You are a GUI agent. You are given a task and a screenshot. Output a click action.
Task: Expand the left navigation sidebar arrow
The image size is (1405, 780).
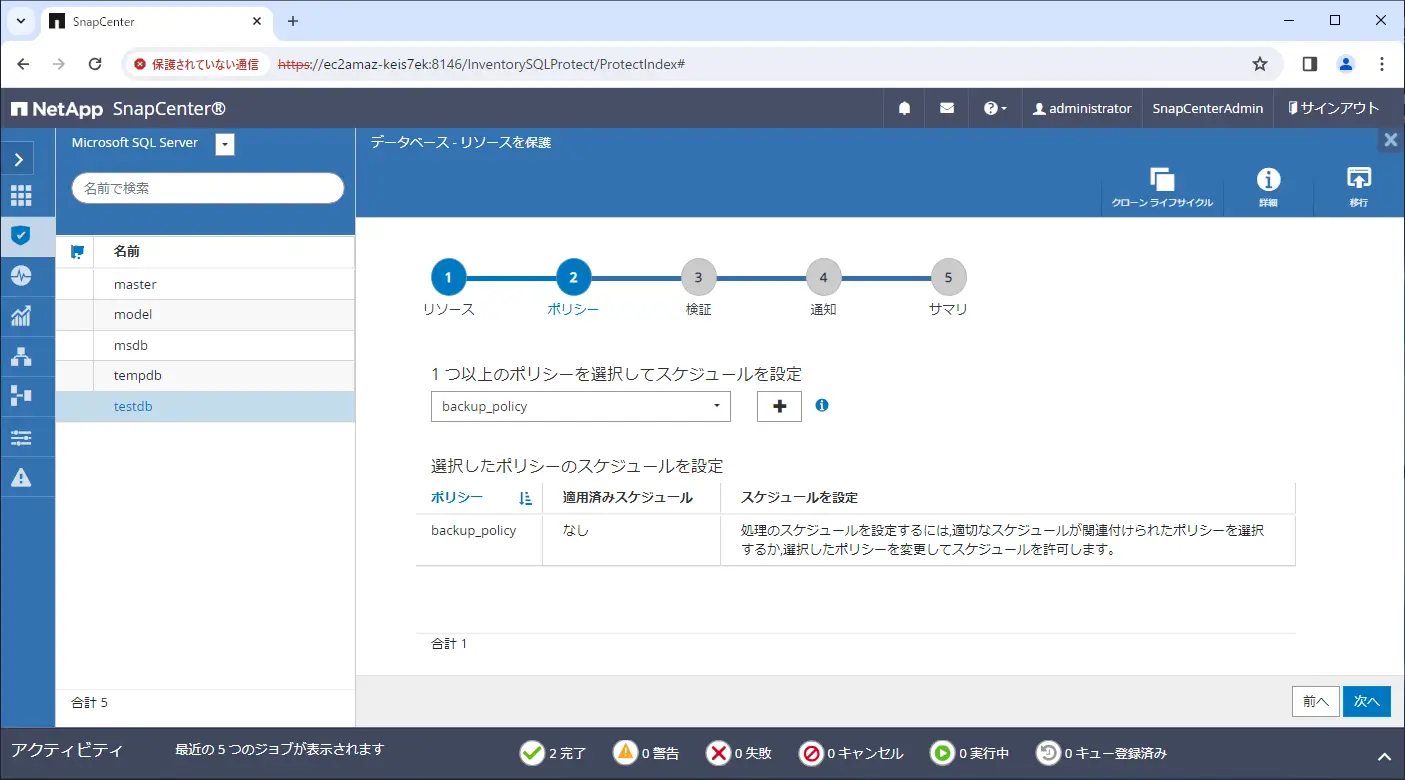tap(19, 159)
